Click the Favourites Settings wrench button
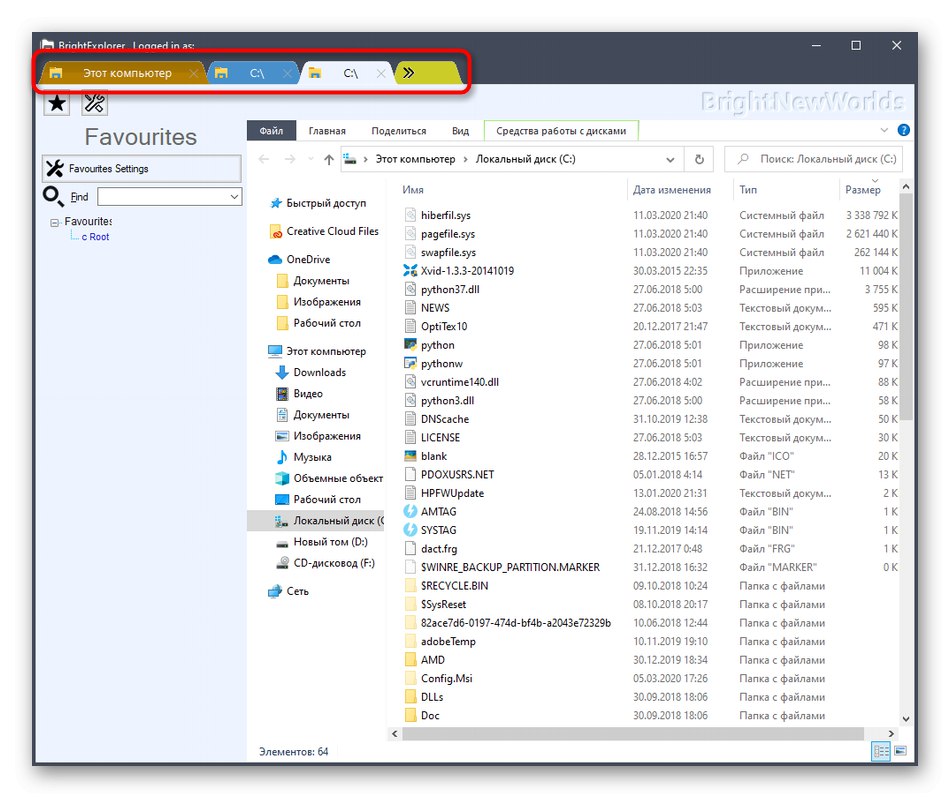The height and width of the screenshot is (798, 950). [x=141, y=168]
